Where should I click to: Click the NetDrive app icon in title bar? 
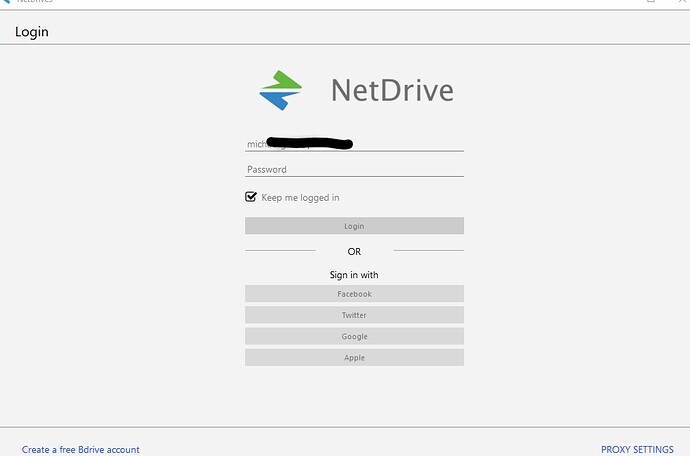(x=6, y=1)
